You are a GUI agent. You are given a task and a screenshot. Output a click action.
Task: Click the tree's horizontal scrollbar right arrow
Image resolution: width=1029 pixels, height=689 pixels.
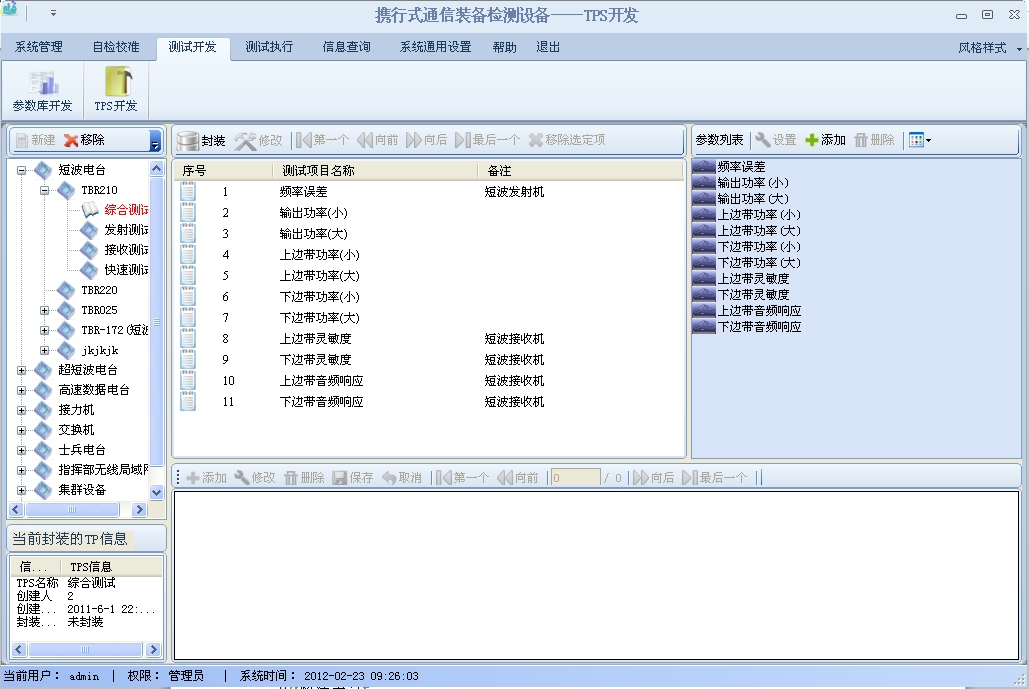(x=139, y=510)
